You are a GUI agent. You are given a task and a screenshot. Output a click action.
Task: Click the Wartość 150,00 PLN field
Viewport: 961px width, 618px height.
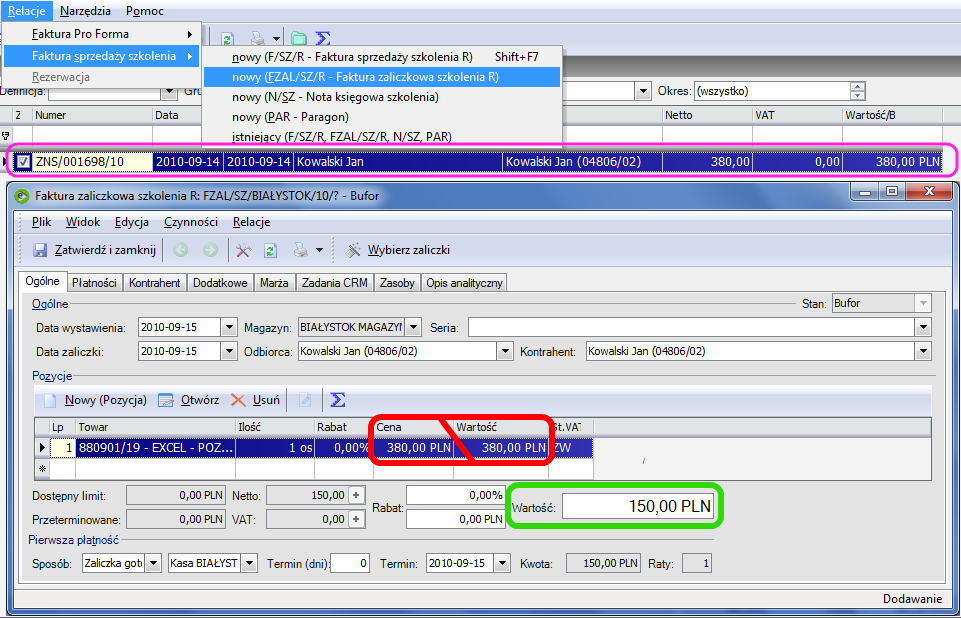(x=638, y=506)
